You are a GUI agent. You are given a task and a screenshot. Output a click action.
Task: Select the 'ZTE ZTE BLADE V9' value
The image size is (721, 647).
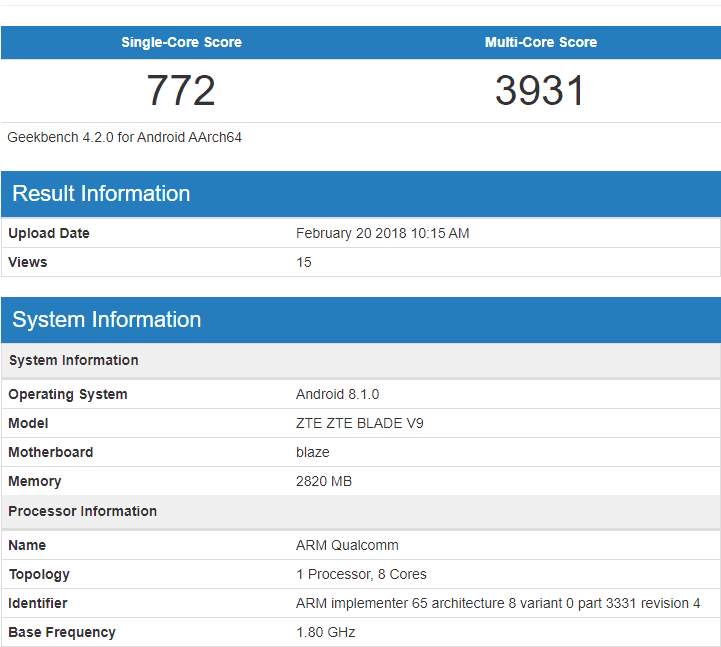360,423
